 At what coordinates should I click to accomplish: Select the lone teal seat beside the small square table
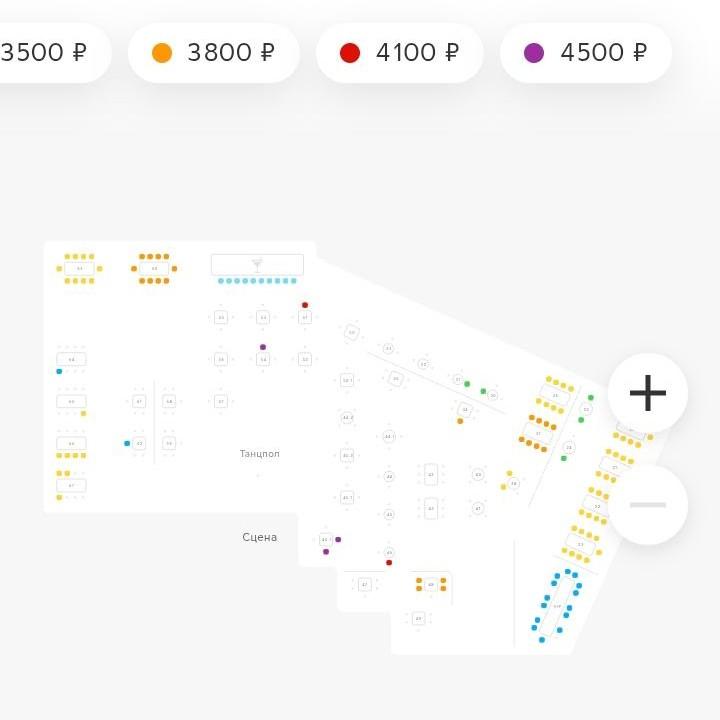coord(127,443)
